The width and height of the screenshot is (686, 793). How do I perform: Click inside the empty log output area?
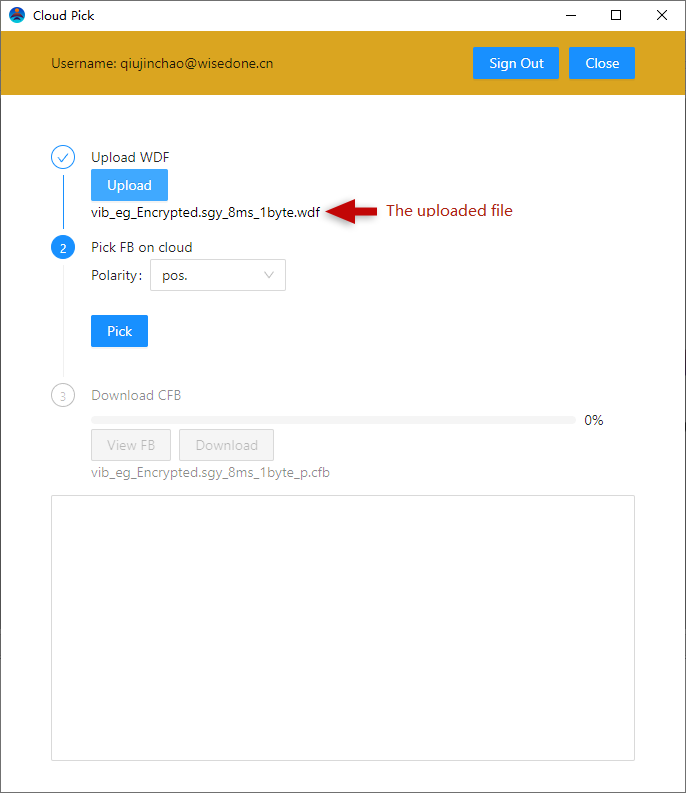[x=342, y=627]
